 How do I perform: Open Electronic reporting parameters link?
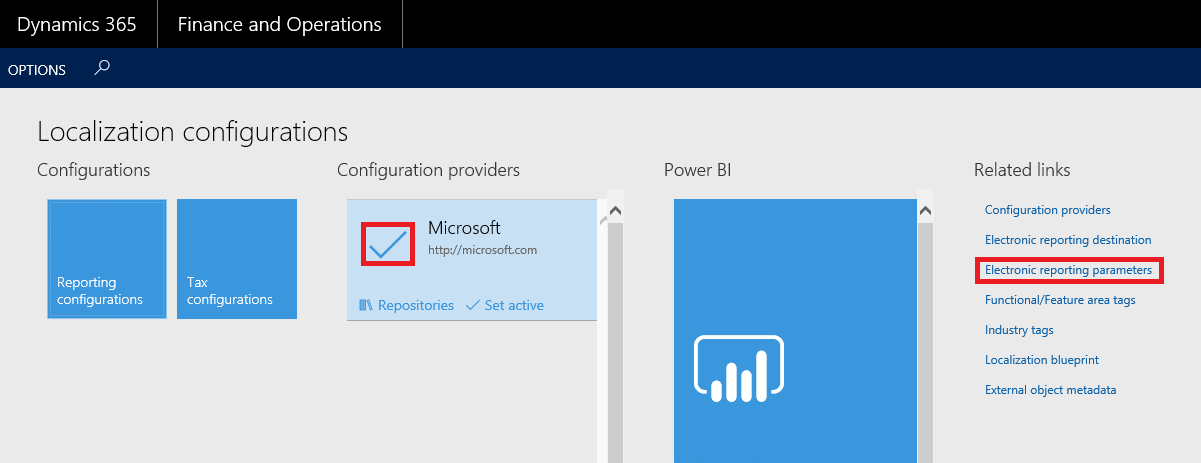1068,270
